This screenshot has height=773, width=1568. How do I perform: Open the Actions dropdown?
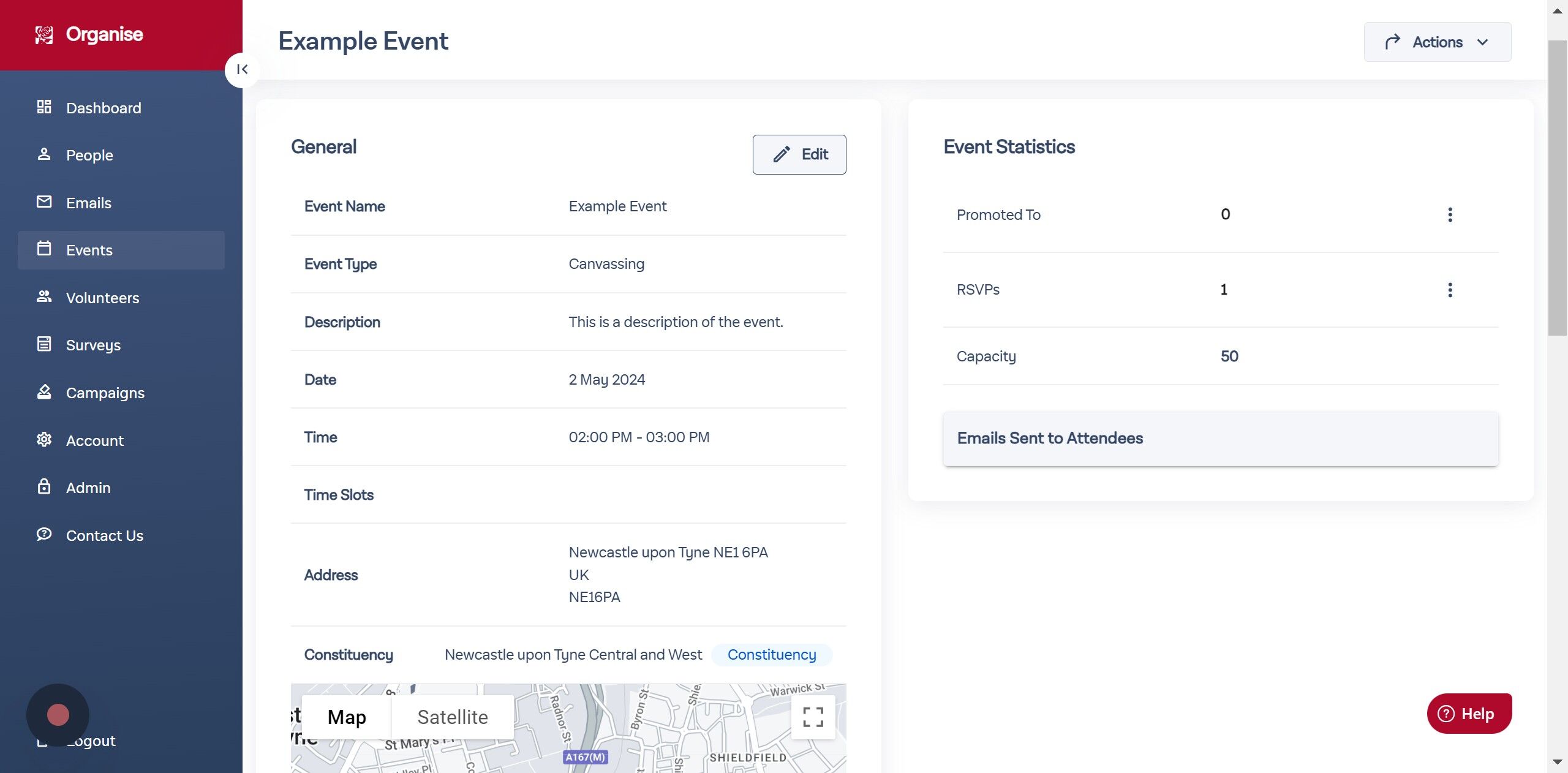(x=1437, y=42)
